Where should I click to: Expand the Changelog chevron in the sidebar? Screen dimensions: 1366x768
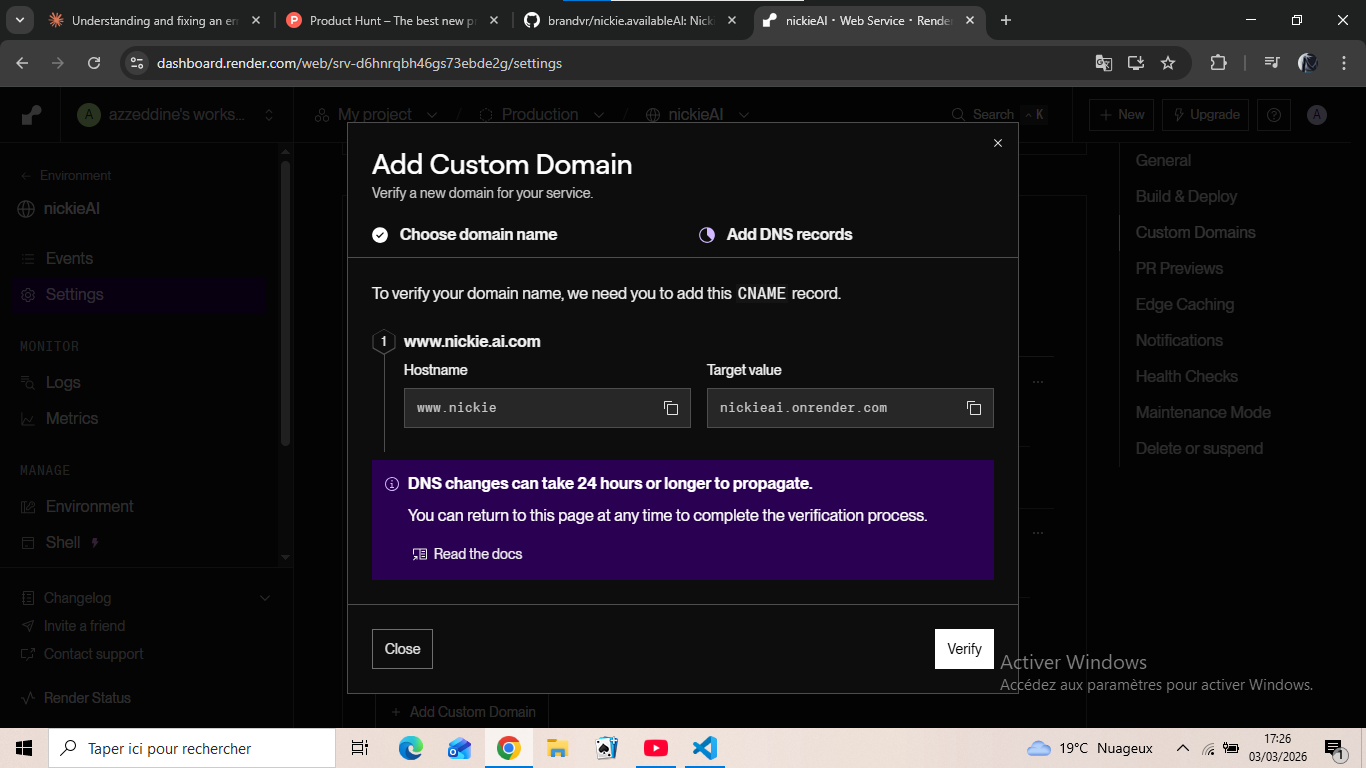(x=264, y=597)
